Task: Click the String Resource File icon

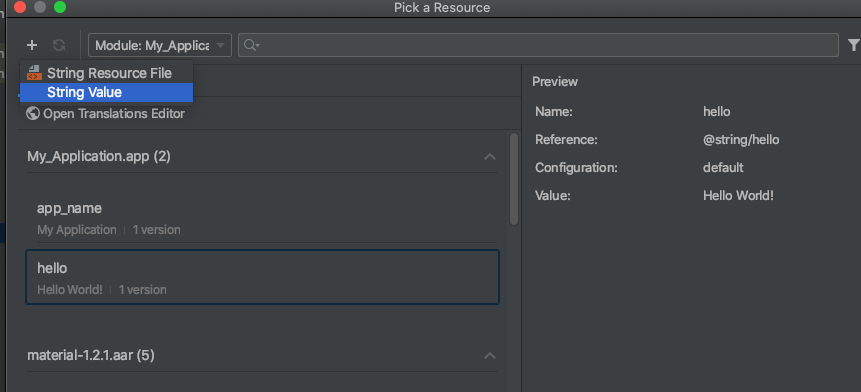Action: click(34, 73)
